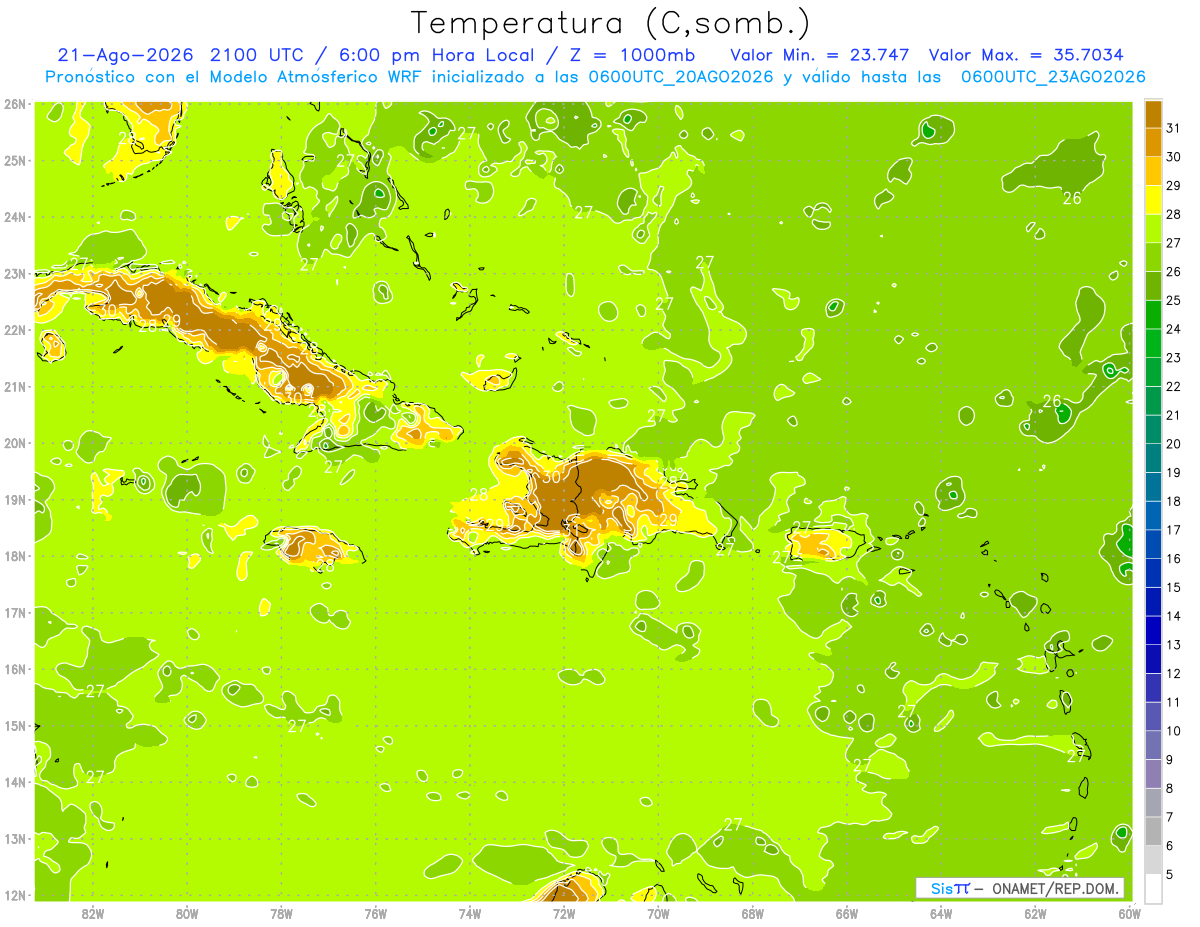Click the '23' label on the color scale

point(1174,358)
